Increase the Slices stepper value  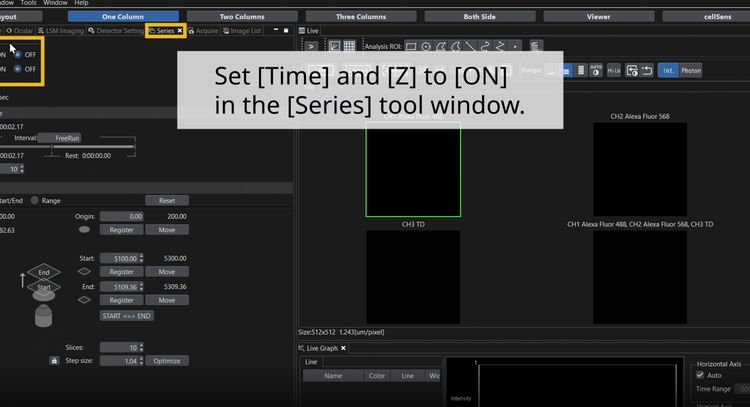click(142, 343)
